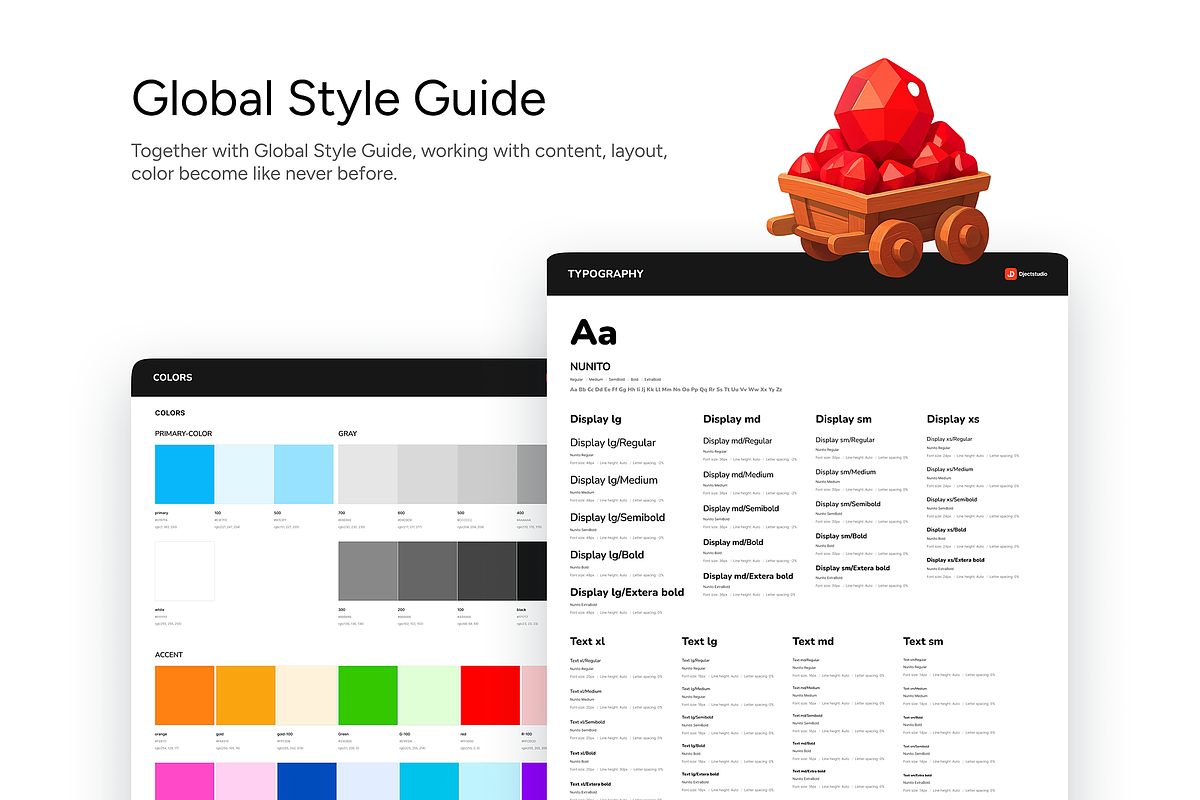Click the Display lg/Extera bold sample

(627, 593)
